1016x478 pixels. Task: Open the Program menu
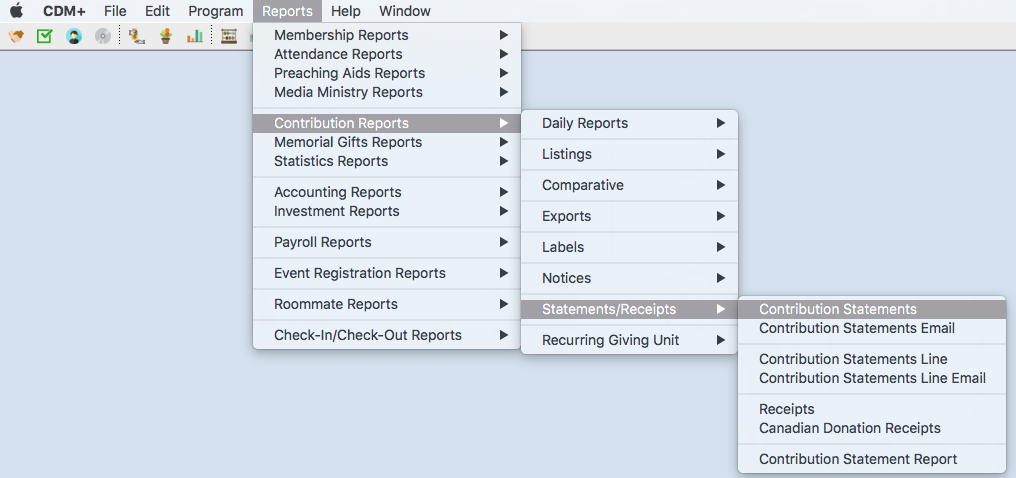(216, 11)
